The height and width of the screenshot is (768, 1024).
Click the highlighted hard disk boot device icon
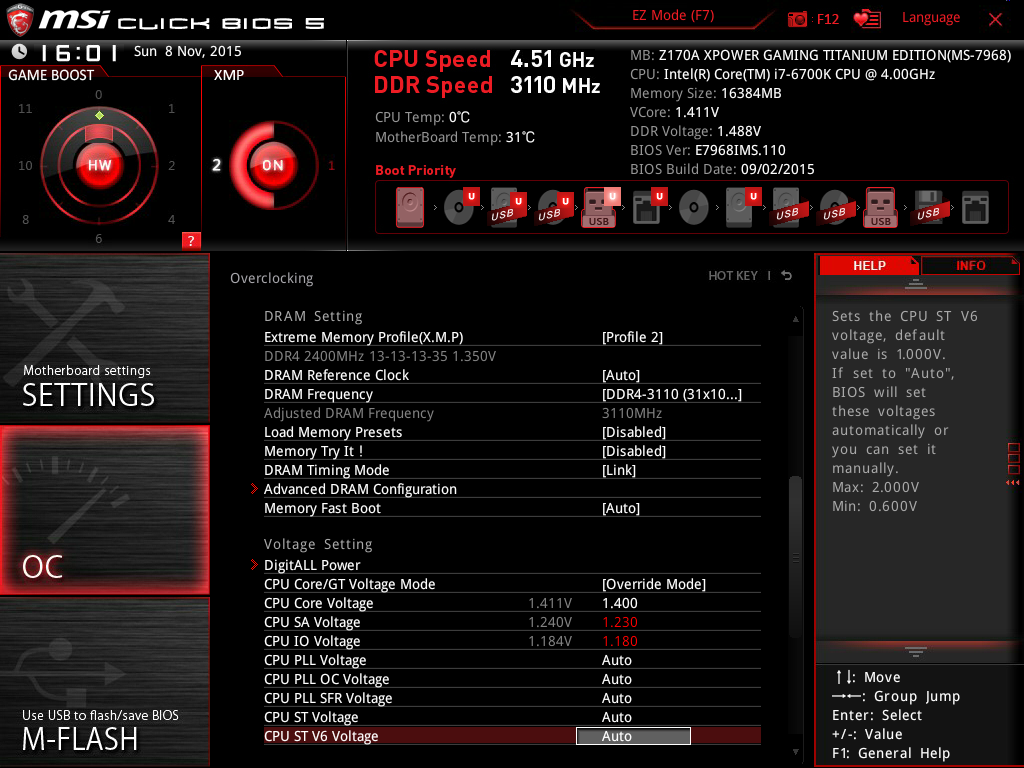pos(409,208)
